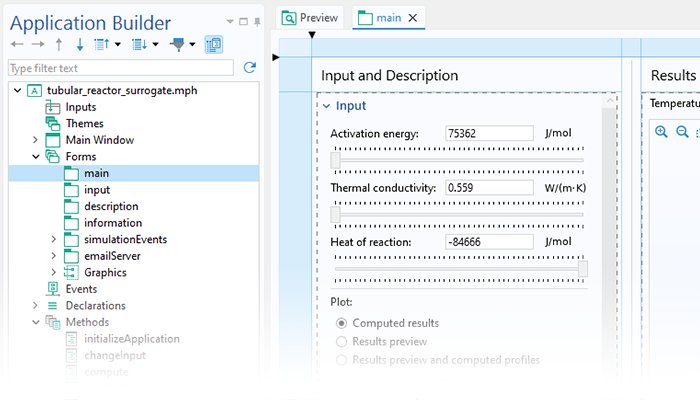Expand the emailServer form node

[x=54, y=256]
